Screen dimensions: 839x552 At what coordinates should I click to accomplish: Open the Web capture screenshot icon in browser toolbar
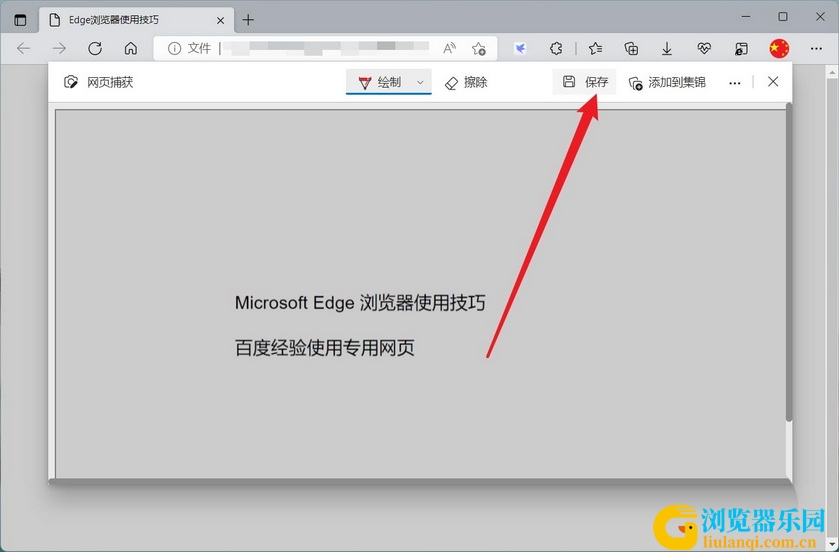[x=741, y=49]
